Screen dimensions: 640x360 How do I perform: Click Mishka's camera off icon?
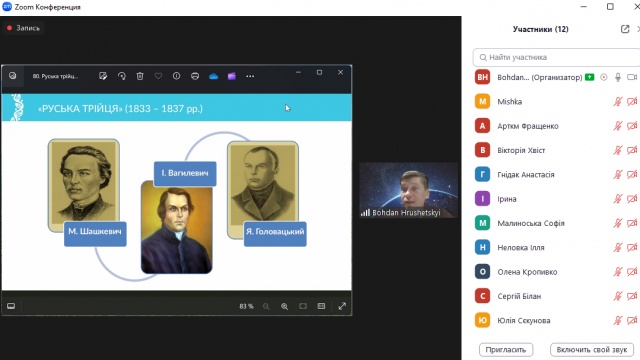point(632,102)
